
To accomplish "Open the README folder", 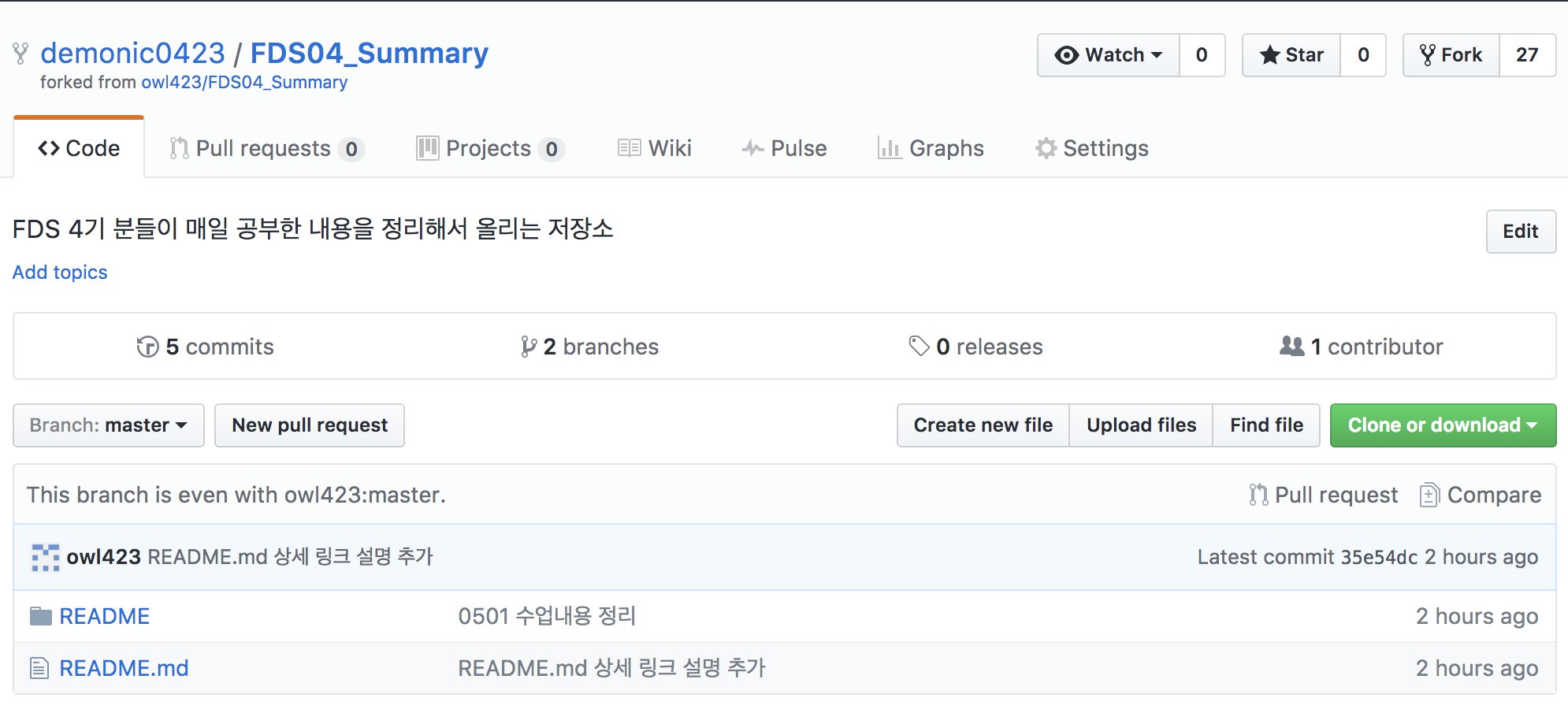I will click(x=104, y=616).
